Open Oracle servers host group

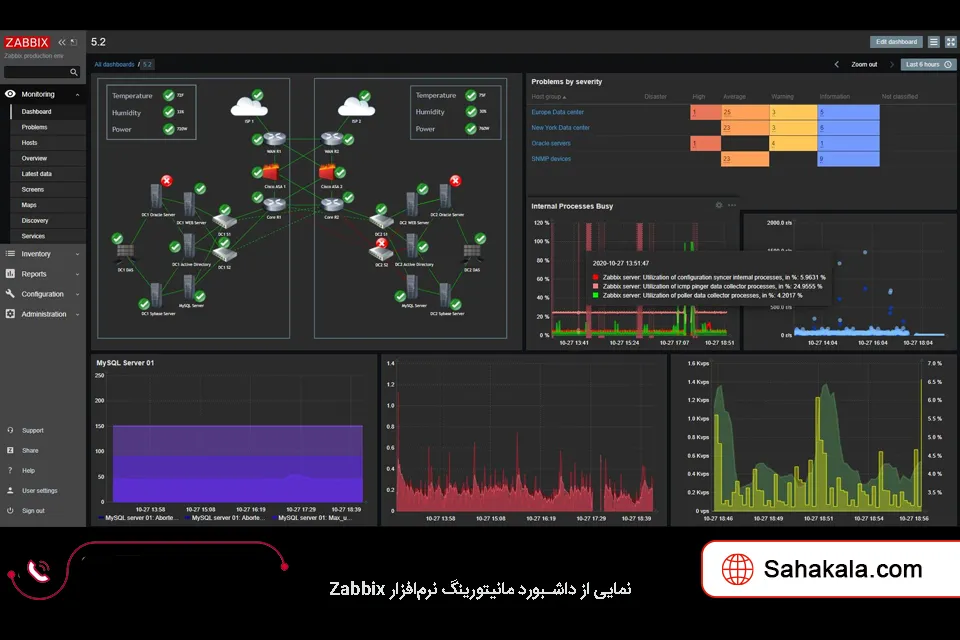(x=551, y=143)
